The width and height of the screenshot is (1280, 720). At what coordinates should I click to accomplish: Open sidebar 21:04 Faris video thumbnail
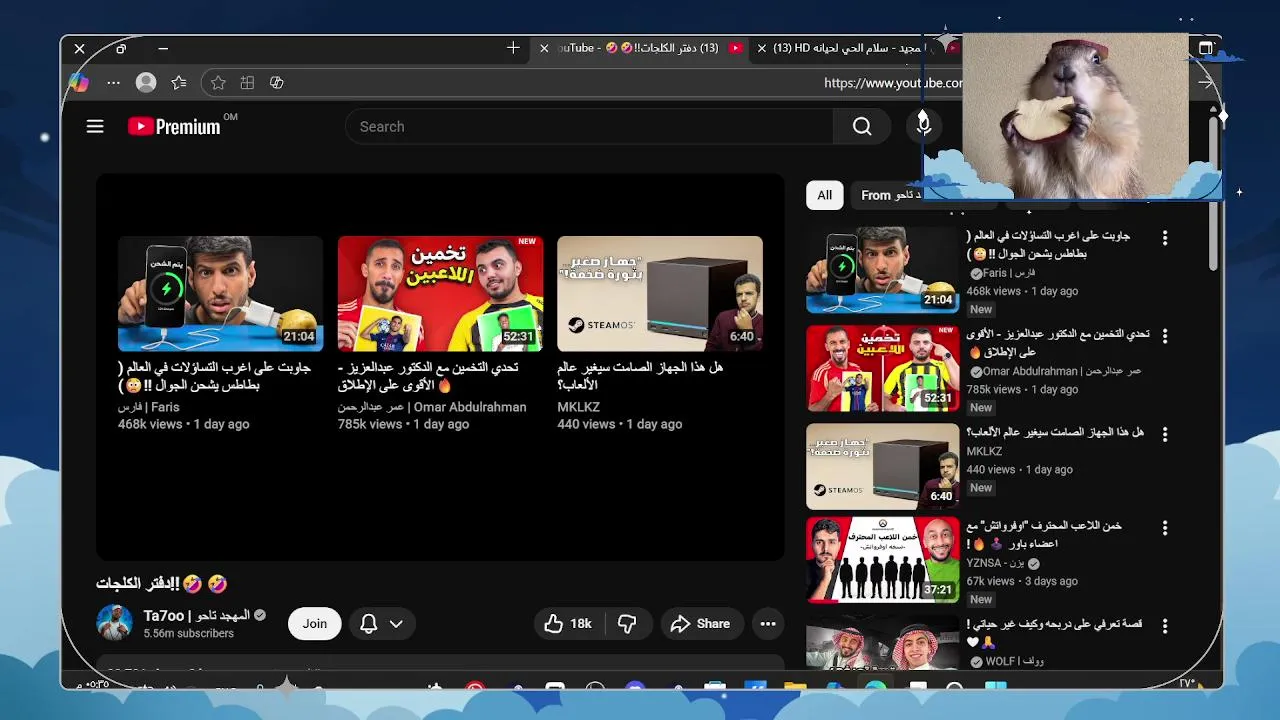coord(882,270)
